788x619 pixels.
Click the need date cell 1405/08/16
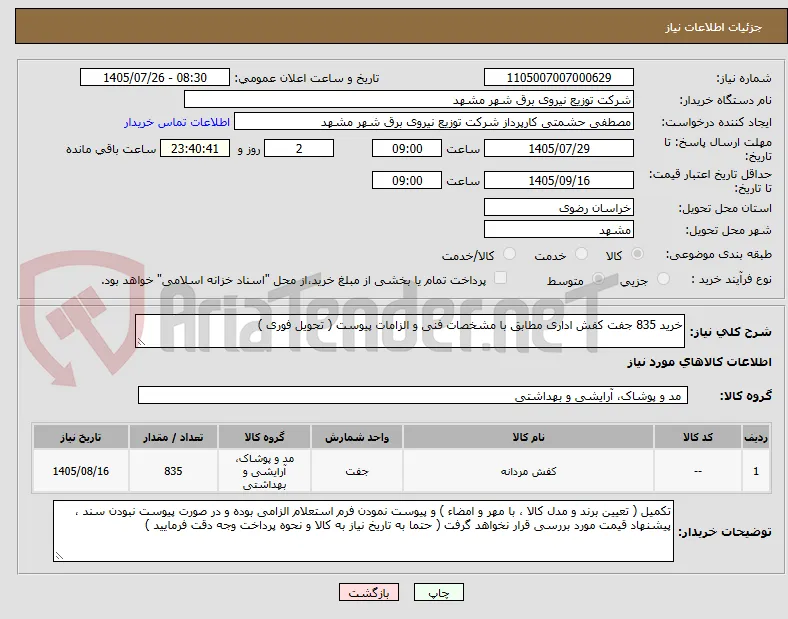point(81,471)
